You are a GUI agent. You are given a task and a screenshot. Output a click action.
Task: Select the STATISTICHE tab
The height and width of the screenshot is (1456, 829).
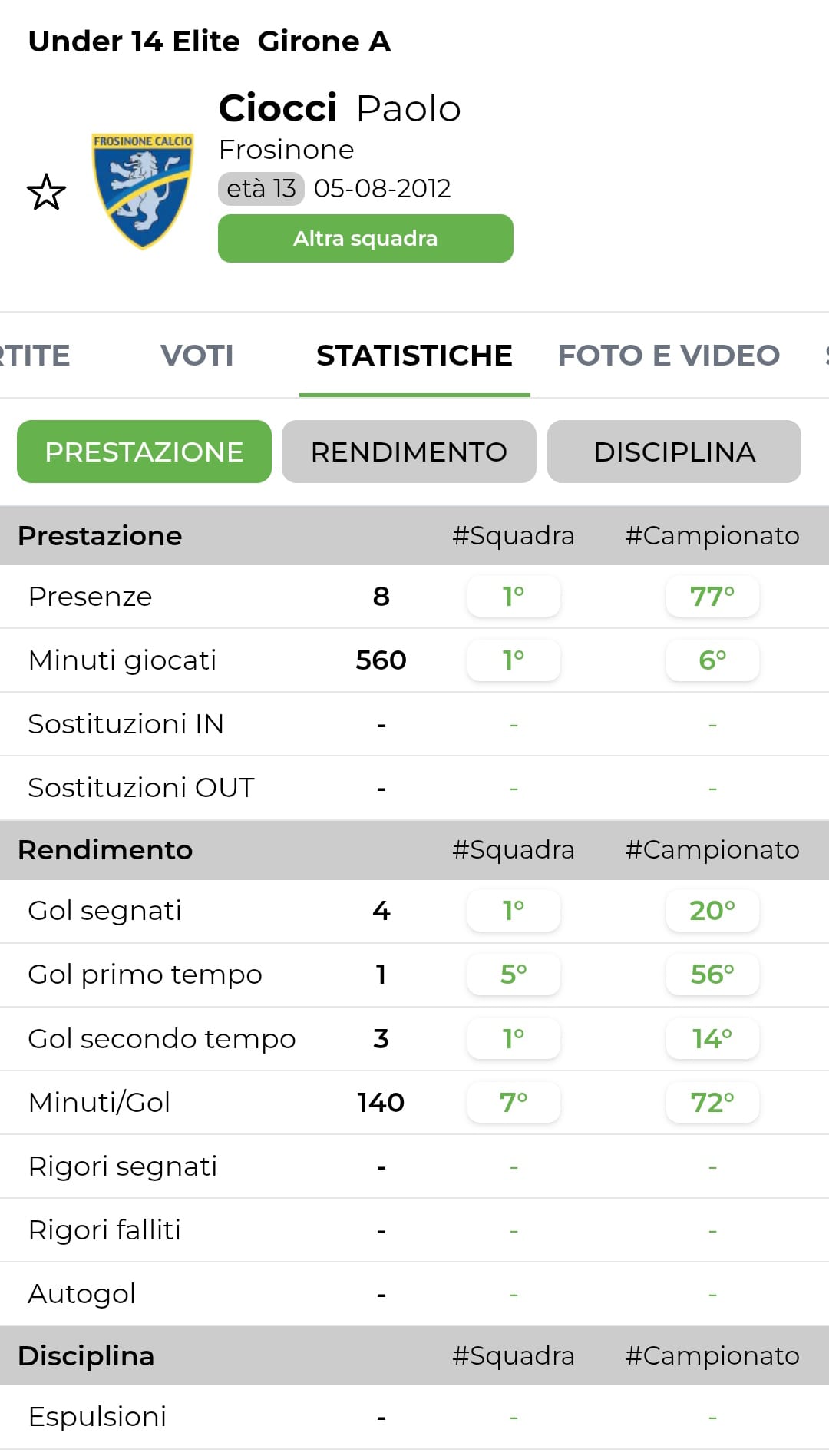click(414, 356)
